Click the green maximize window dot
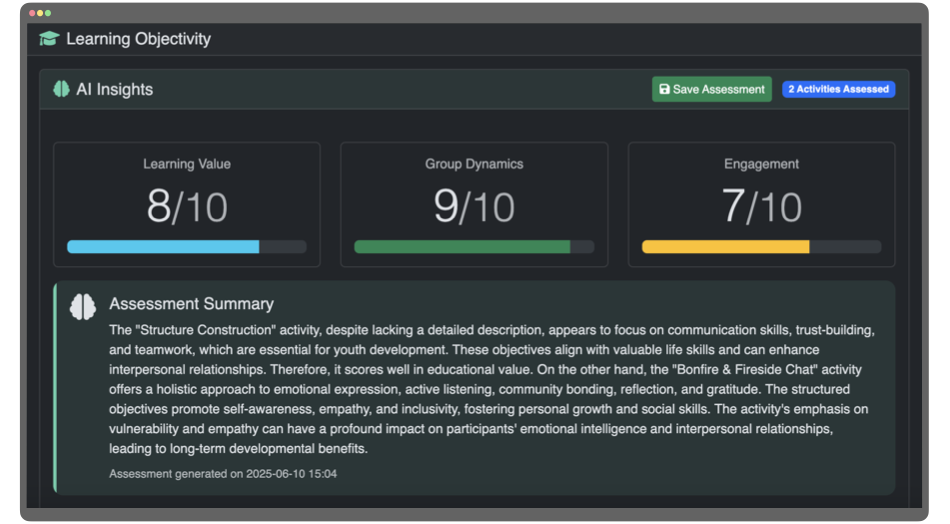The width and height of the screenshot is (950, 524). point(48,13)
